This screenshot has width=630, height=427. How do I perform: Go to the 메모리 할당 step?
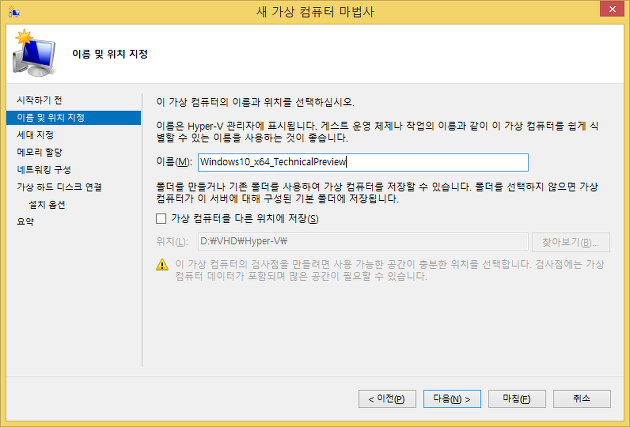(39, 152)
